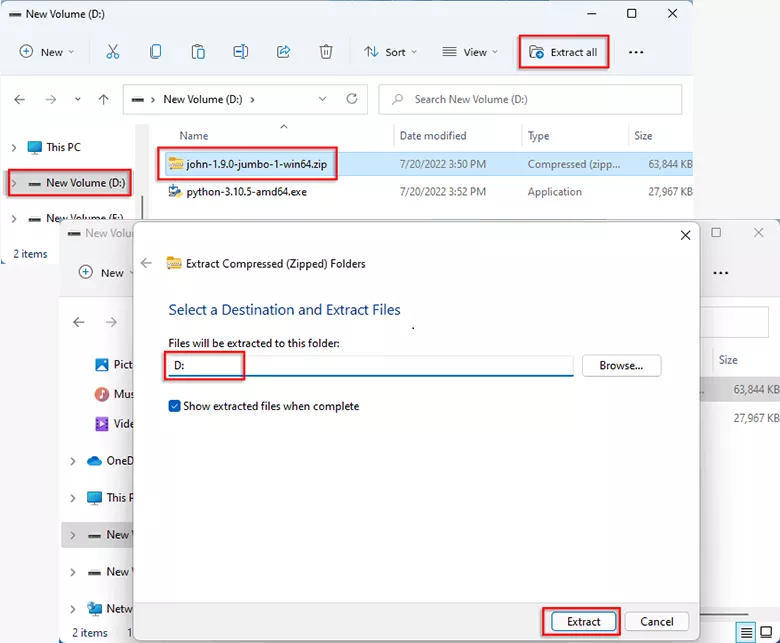Uncheck Show extracted files when complete
Image resolution: width=780 pixels, height=643 pixels.
pyautogui.click(x=175, y=406)
